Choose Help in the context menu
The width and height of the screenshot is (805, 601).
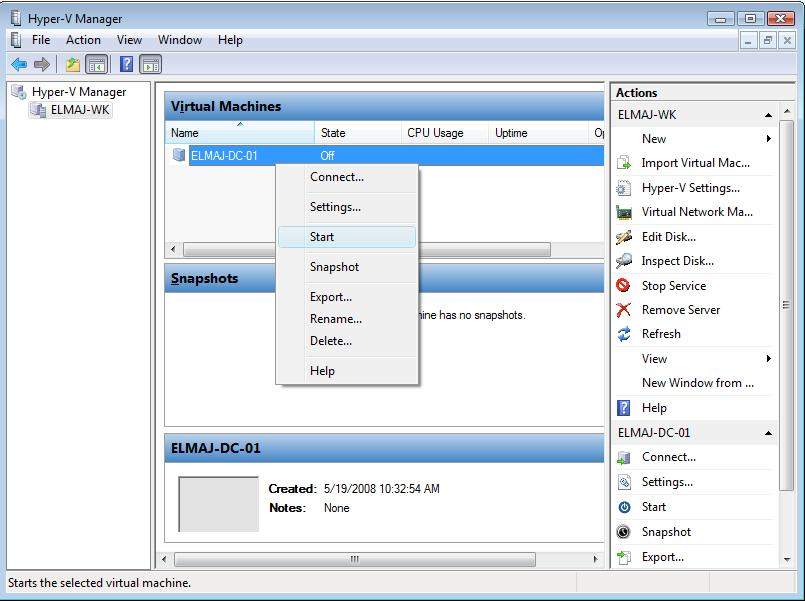(347, 371)
